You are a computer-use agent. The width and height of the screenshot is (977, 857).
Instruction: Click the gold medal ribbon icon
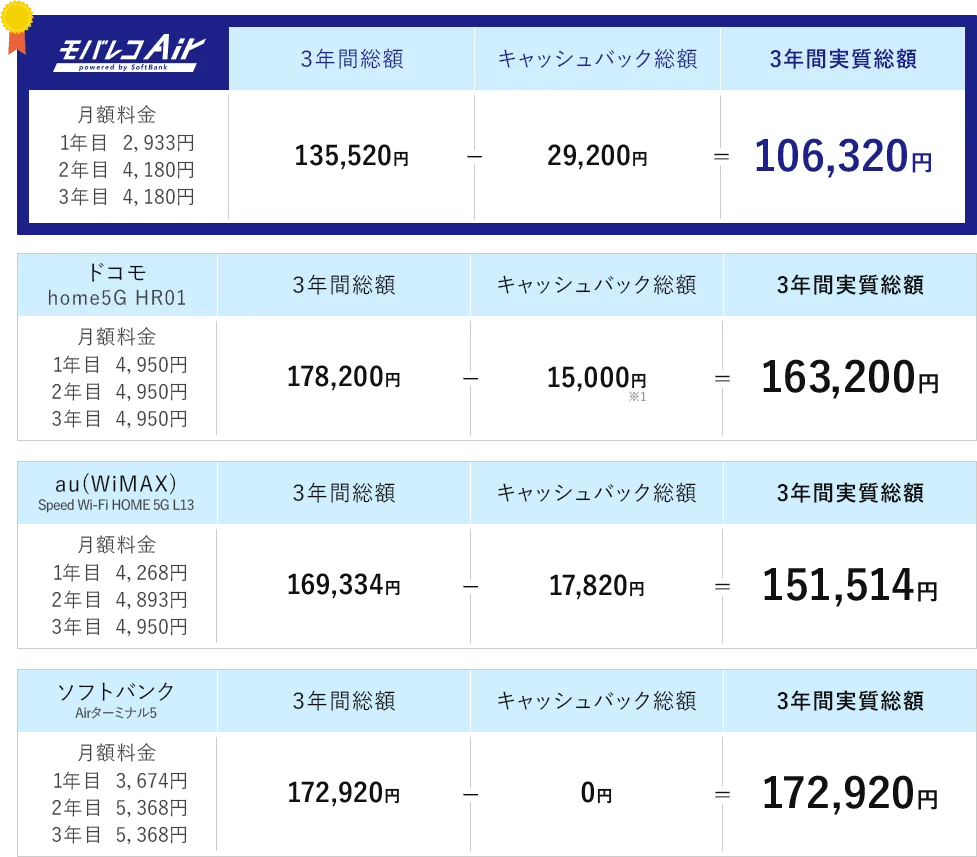17,25
